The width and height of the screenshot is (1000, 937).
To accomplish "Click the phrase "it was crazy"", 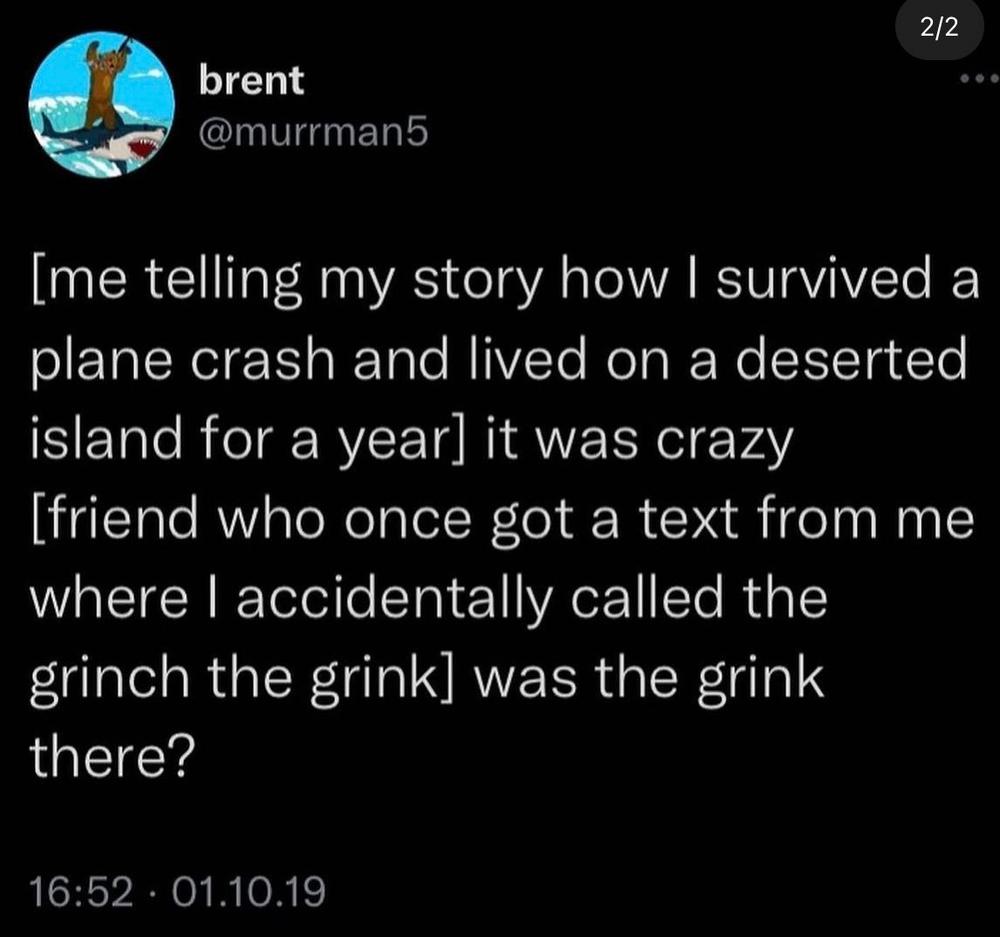I will (640, 439).
